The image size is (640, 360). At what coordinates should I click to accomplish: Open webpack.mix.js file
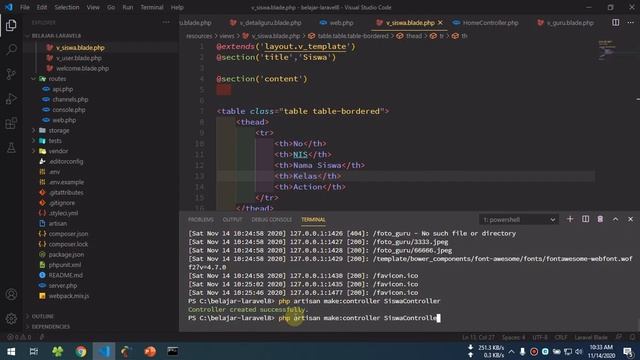tap(69, 296)
